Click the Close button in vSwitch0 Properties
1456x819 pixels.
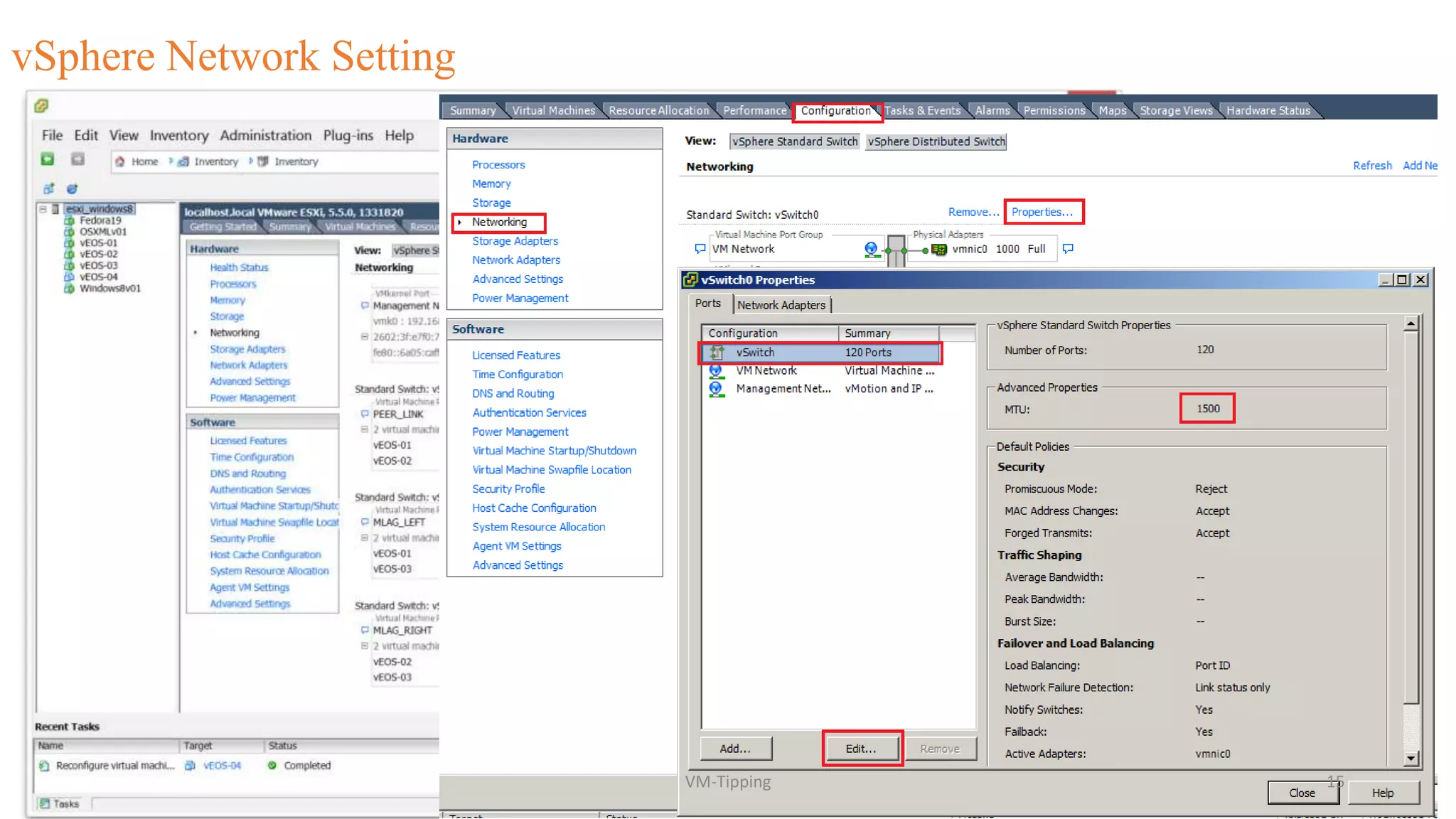(1302, 793)
